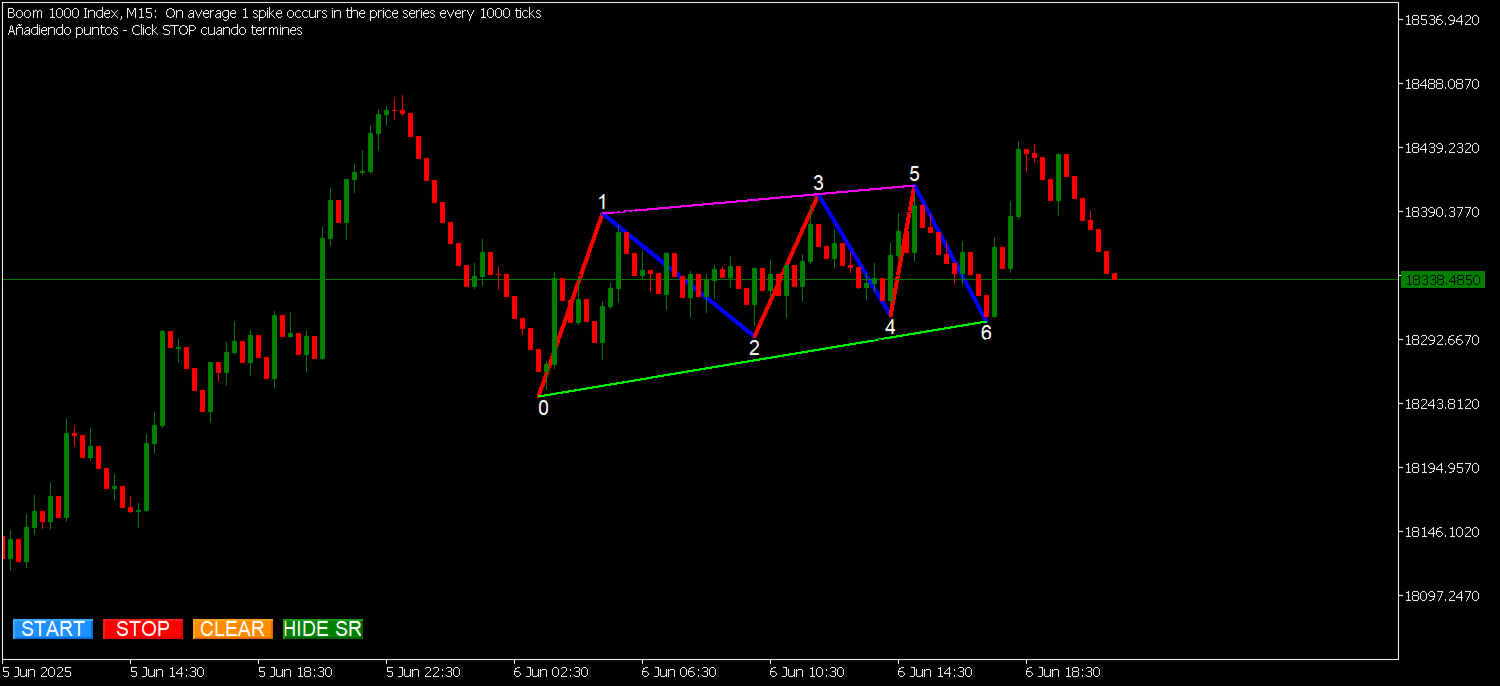Click the 18292.6670 price scale value
The height and width of the screenshot is (686, 1500).
click(1442, 340)
